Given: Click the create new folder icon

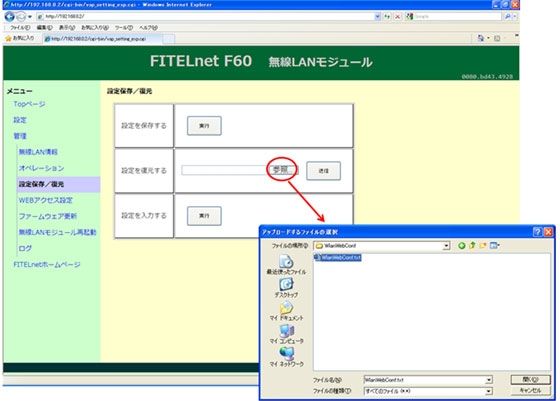Looking at the screenshot, I should (x=483, y=245).
